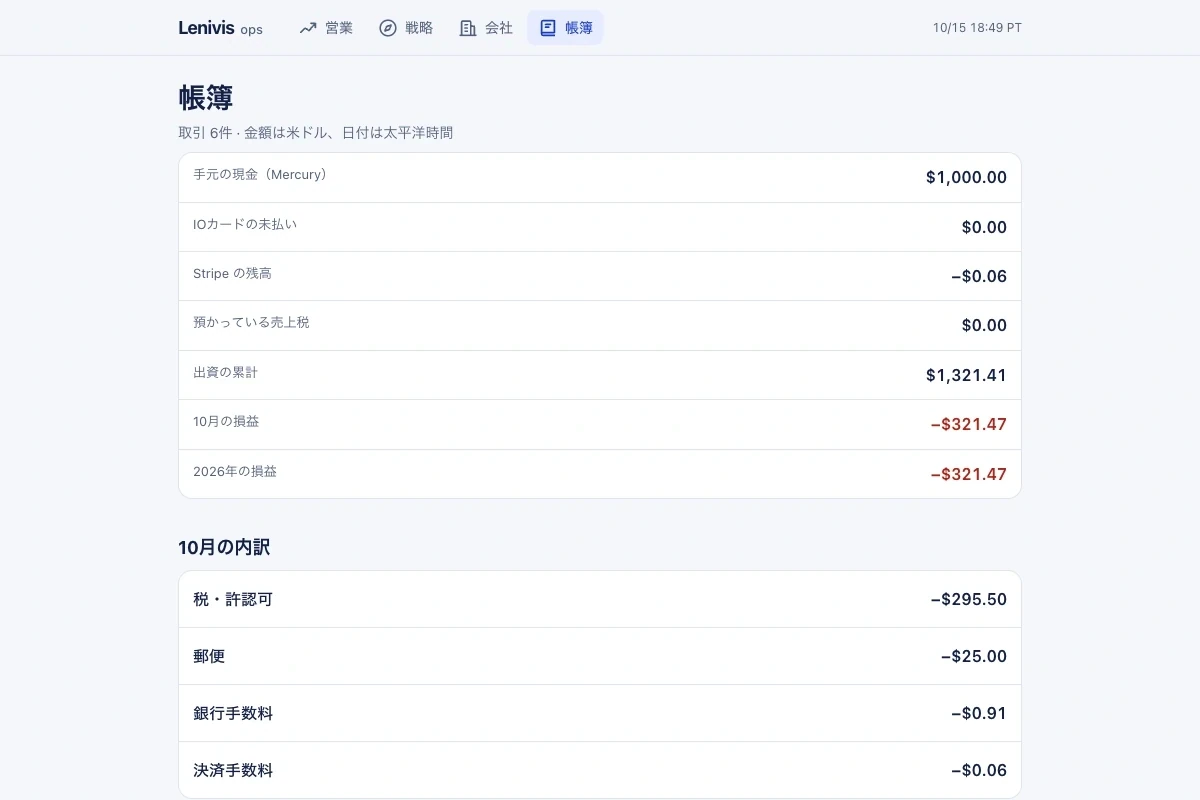Select the 預かっている売上税 label
The width and height of the screenshot is (1200, 800).
251,322
